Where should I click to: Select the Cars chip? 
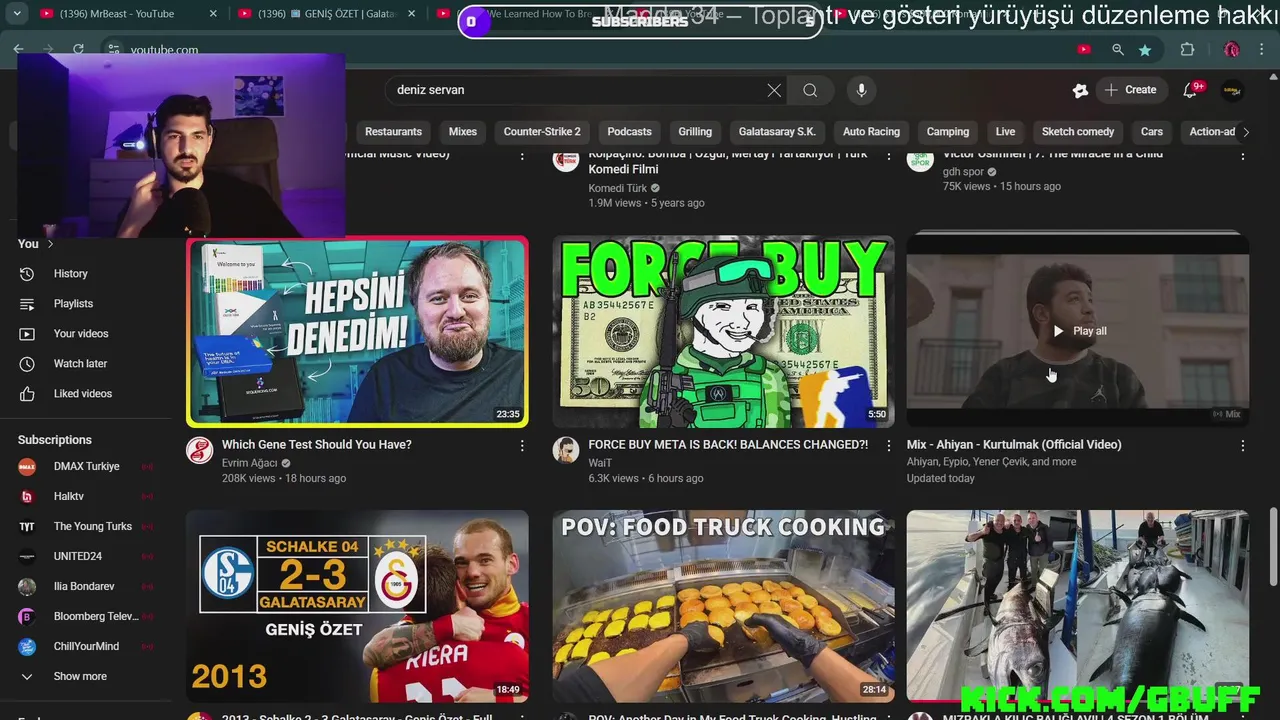pyautogui.click(x=1152, y=132)
